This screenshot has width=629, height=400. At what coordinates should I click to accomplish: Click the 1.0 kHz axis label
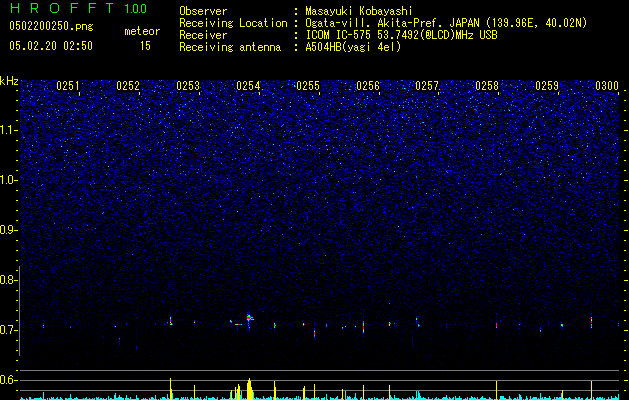[8, 180]
